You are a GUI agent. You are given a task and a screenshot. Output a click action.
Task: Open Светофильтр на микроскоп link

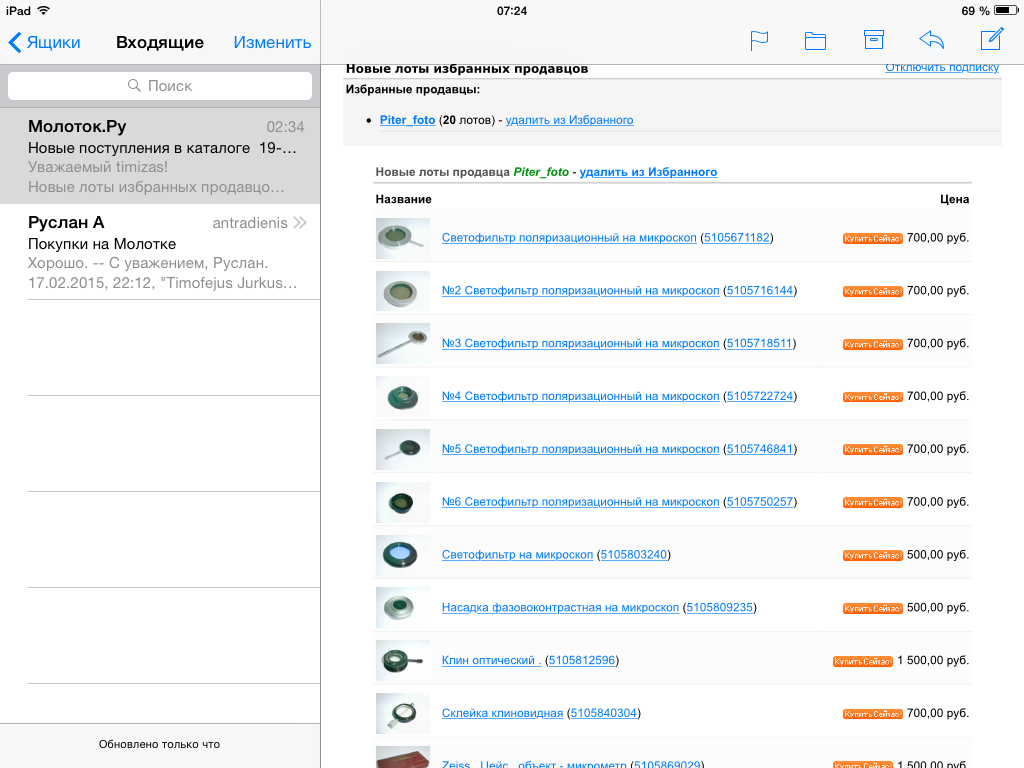click(517, 555)
